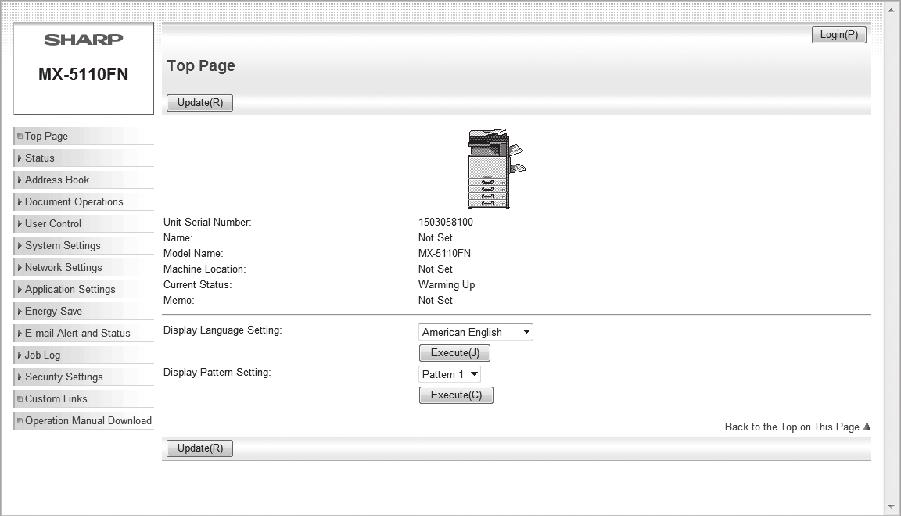Expand the Address Book section
901x516 pixels.
click(x=83, y=180)
